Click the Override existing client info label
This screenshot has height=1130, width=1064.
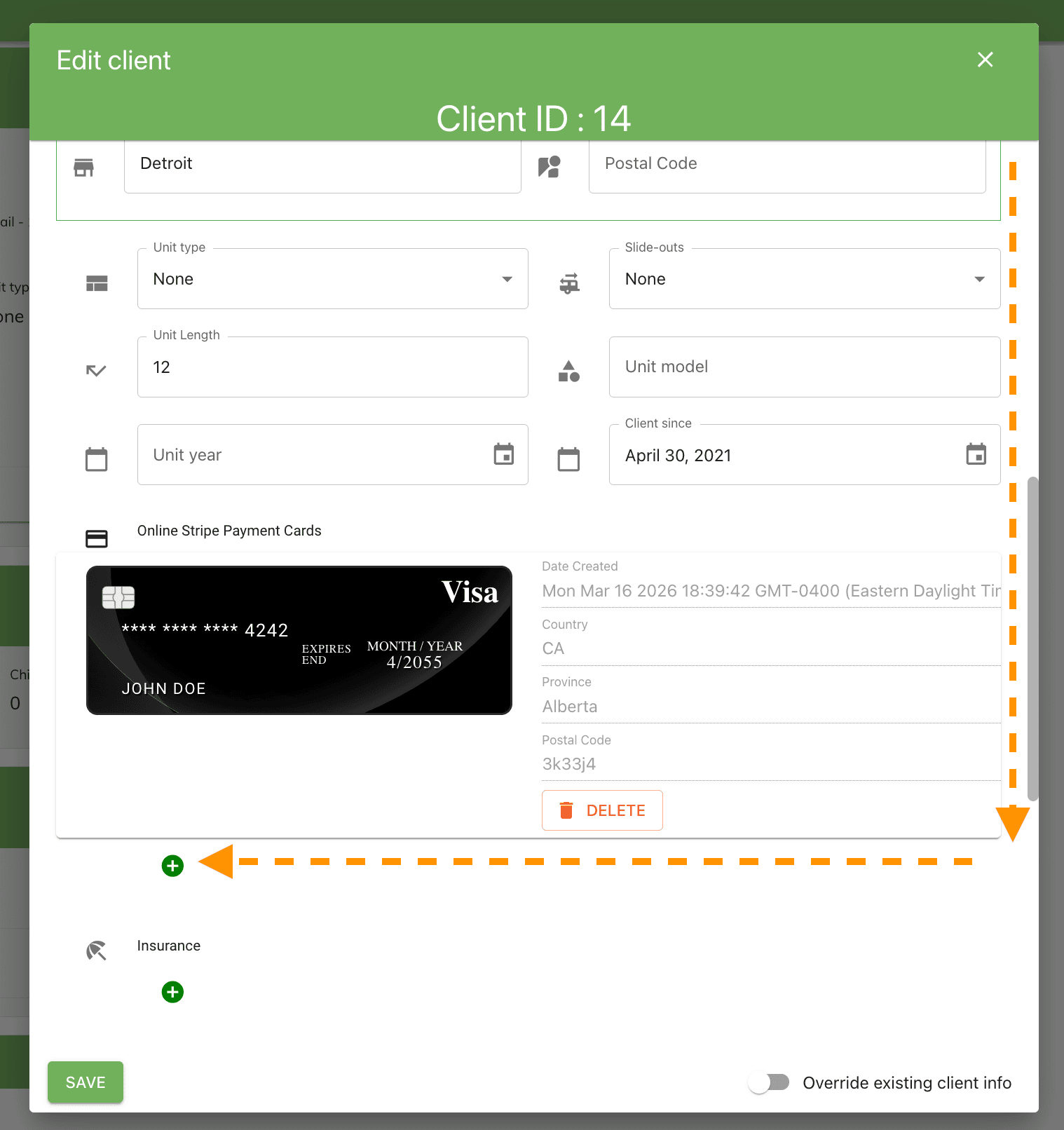(907, 1083)
